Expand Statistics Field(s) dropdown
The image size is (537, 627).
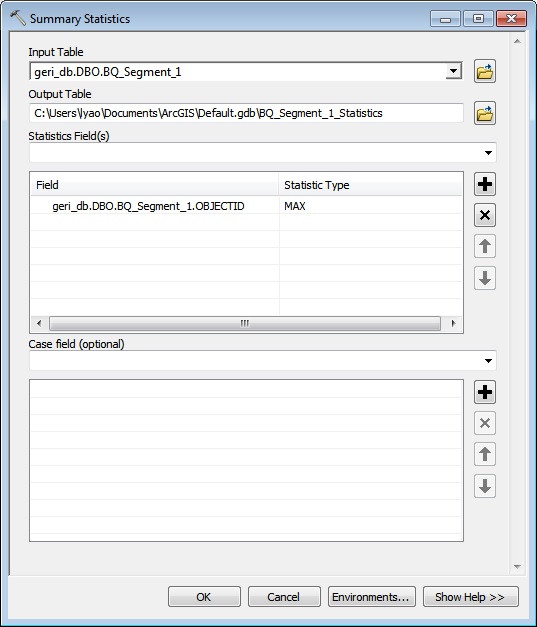coord(488,153)
